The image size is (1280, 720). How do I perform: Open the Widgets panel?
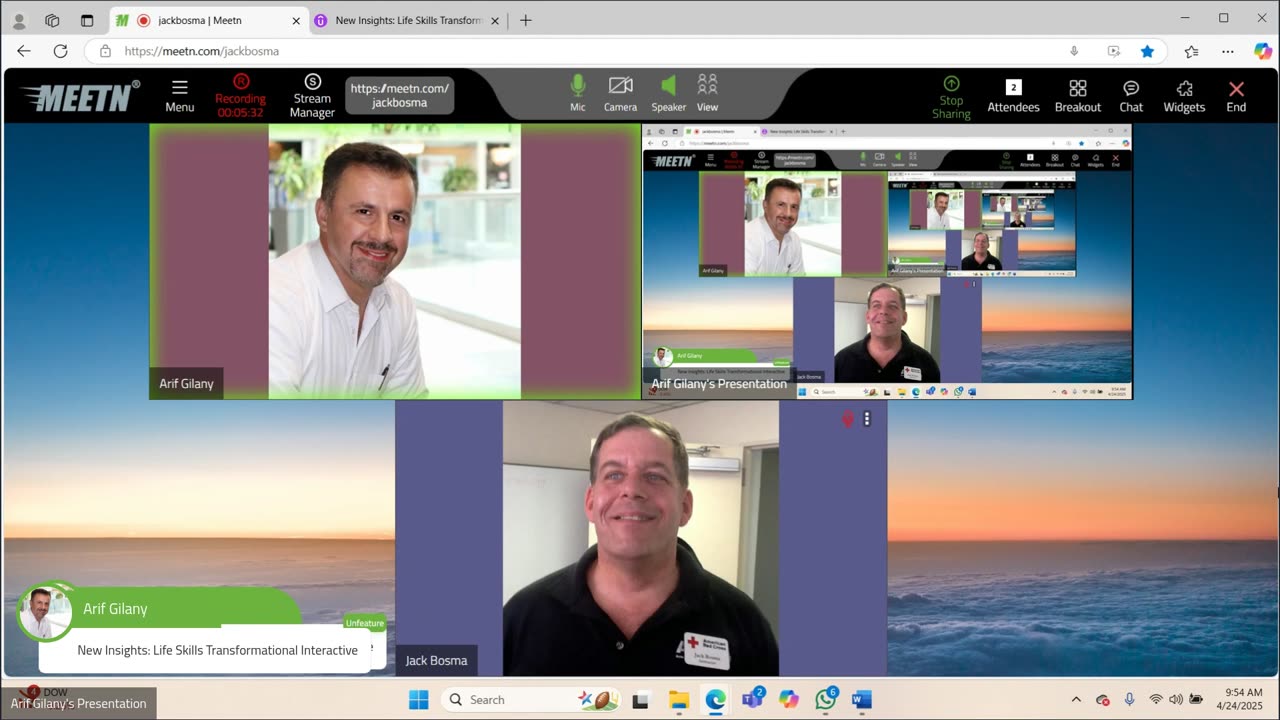(x=1184, y=96)
